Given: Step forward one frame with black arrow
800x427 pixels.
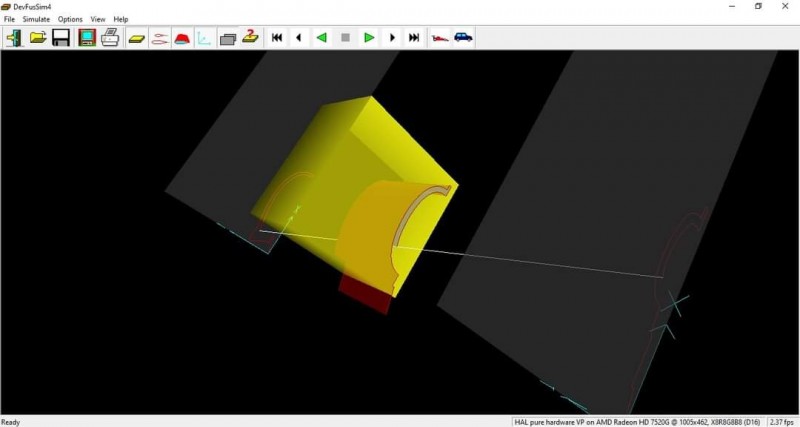Looking at the screenshot, I should click(x=392, y=38).
